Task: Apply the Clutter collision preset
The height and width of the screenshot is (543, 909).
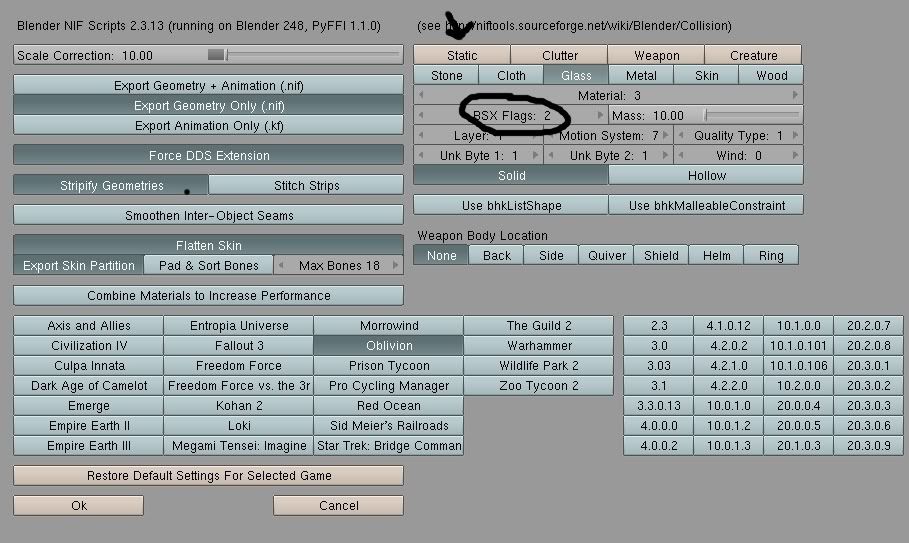Action: coord(559,55)
